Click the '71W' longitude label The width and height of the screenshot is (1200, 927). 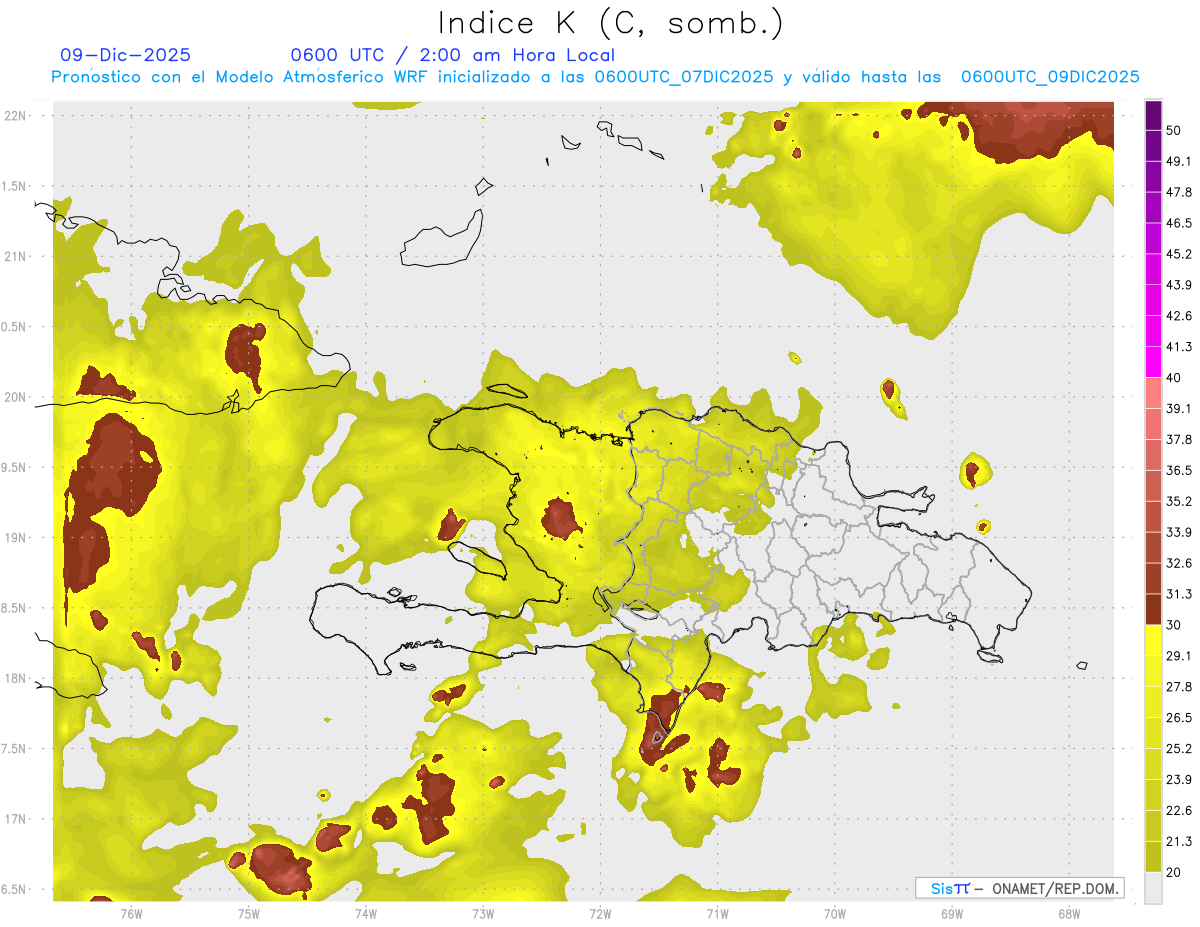[717, 913]
